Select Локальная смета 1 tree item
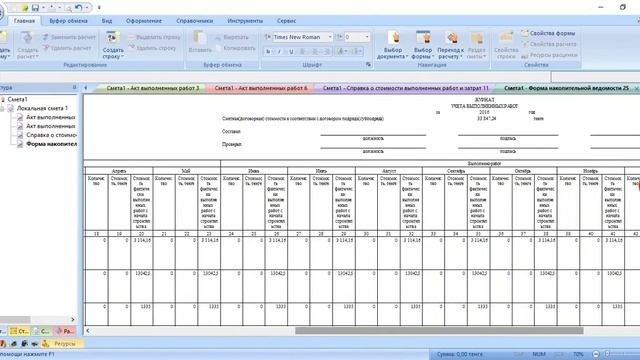 [42, 108]
